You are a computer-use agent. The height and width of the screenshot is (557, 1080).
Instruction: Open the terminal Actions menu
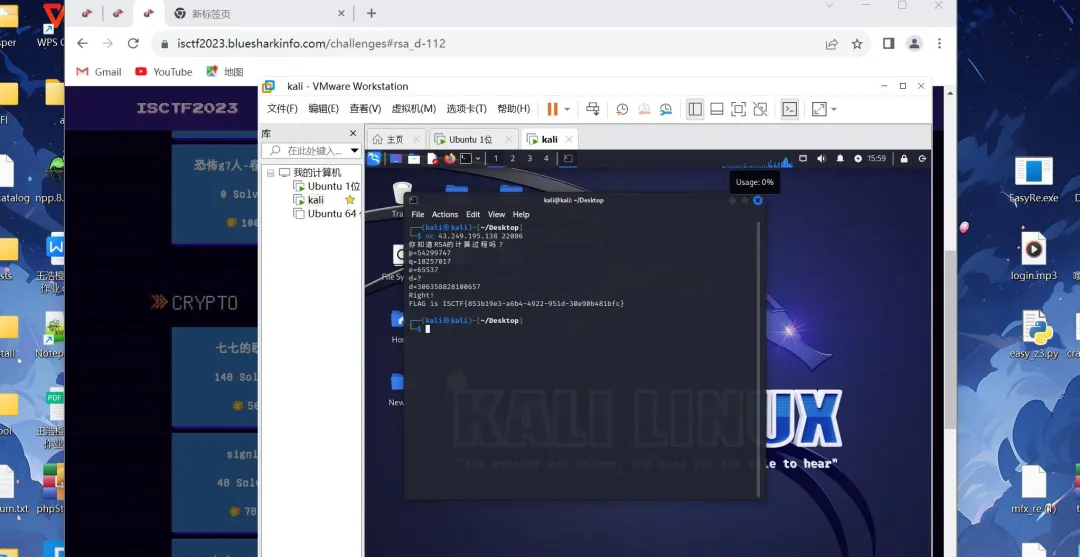(x=445, y=214)
